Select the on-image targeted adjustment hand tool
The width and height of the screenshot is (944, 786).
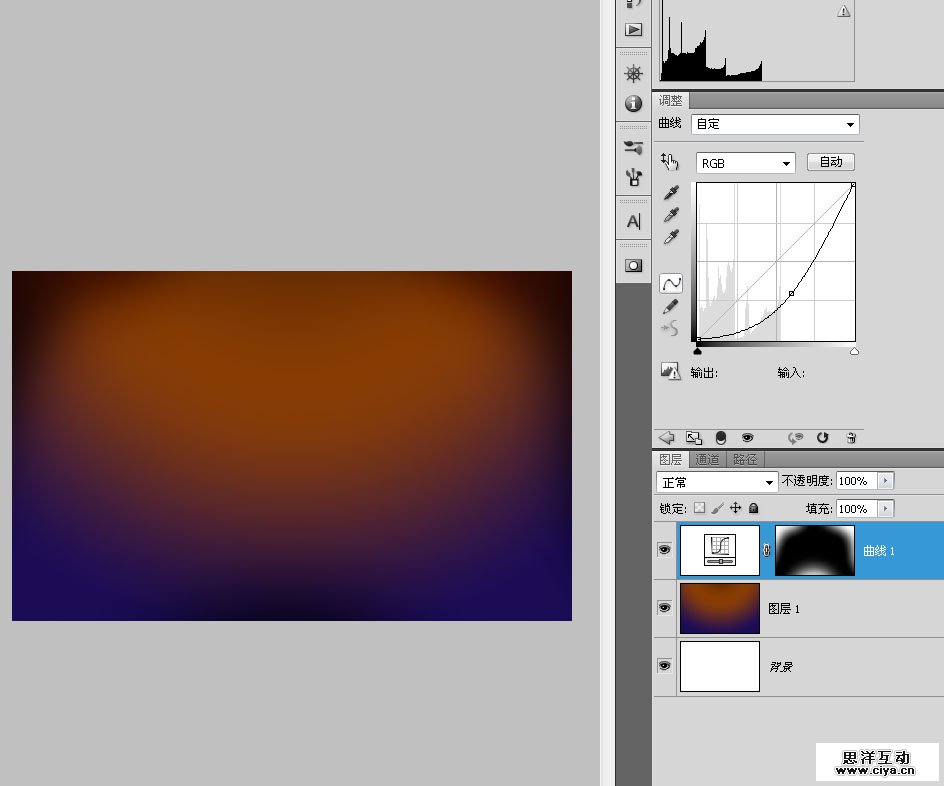coord(670,161)
